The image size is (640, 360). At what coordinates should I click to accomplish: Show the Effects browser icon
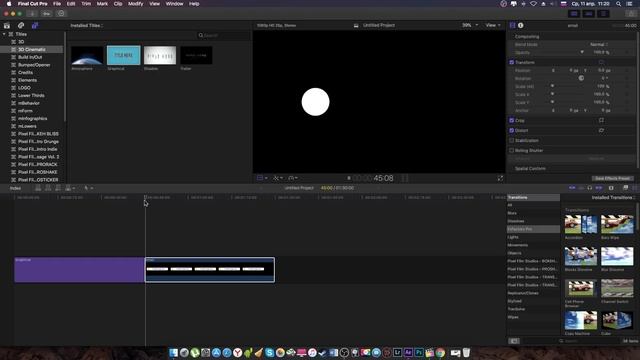(625, 188)
